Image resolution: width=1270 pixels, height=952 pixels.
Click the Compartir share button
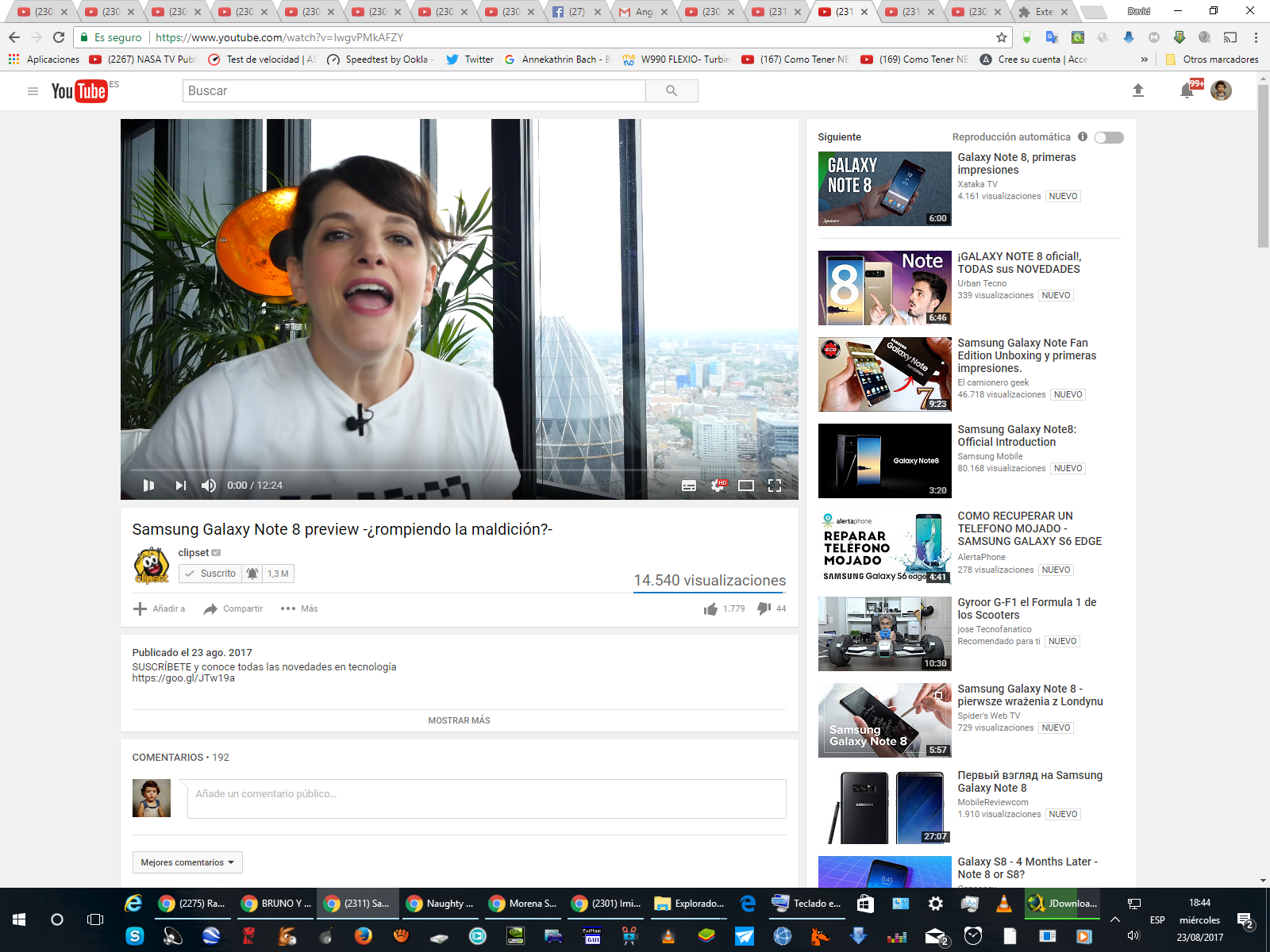(x=233, y=608)
